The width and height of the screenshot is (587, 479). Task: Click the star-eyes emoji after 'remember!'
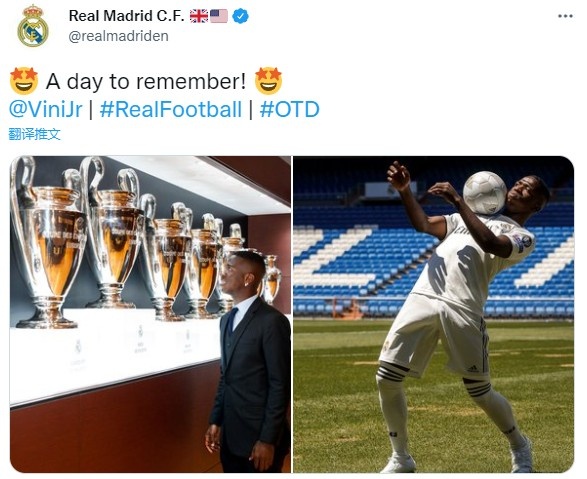268,81
